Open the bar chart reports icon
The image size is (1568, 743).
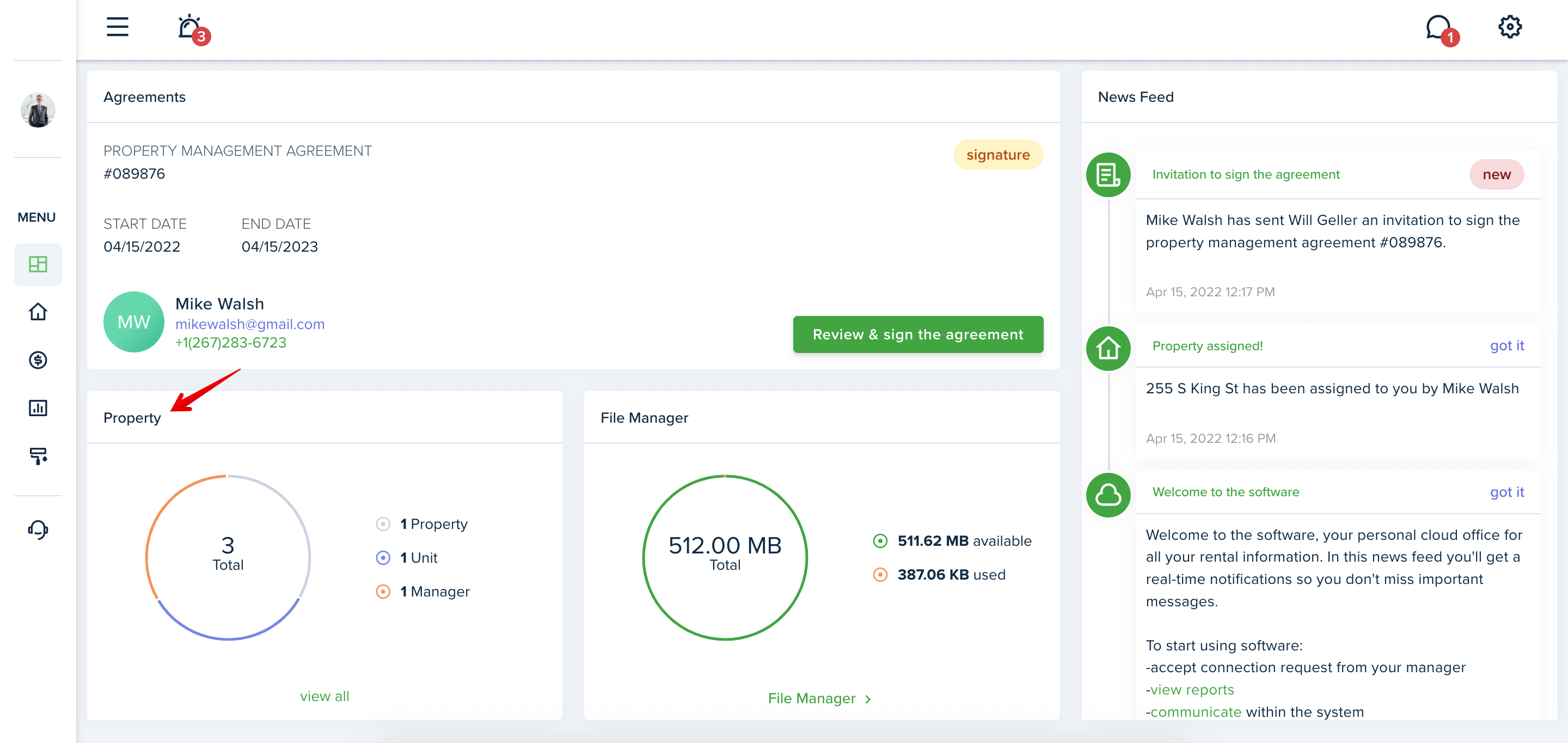[x=38, y=407]
